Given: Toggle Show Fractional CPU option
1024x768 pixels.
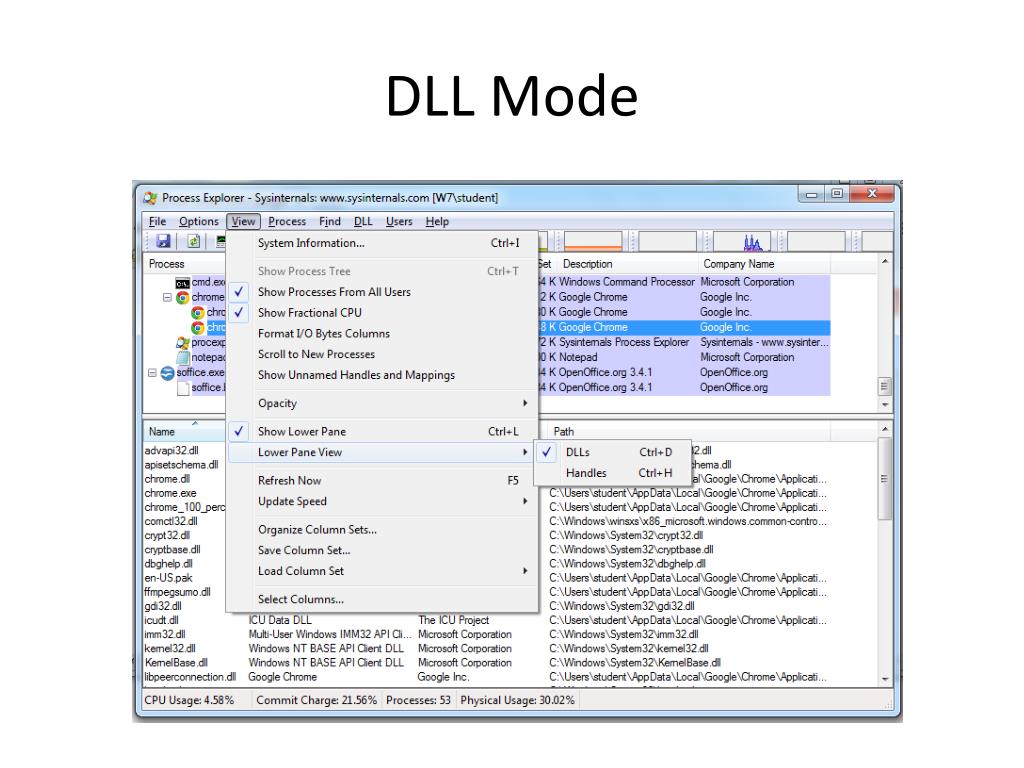Looking at the screenshot, I should [382, 313].
